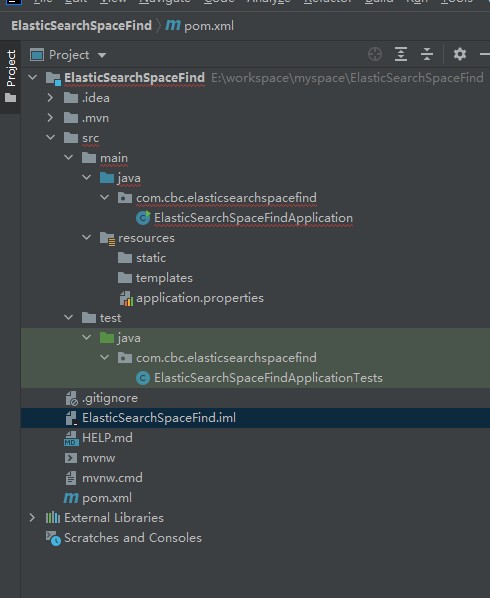The height and width of the screenshot is (598, 490).
Task: Click the mvnw.cmd file icon
Action: tap(71, 478)
